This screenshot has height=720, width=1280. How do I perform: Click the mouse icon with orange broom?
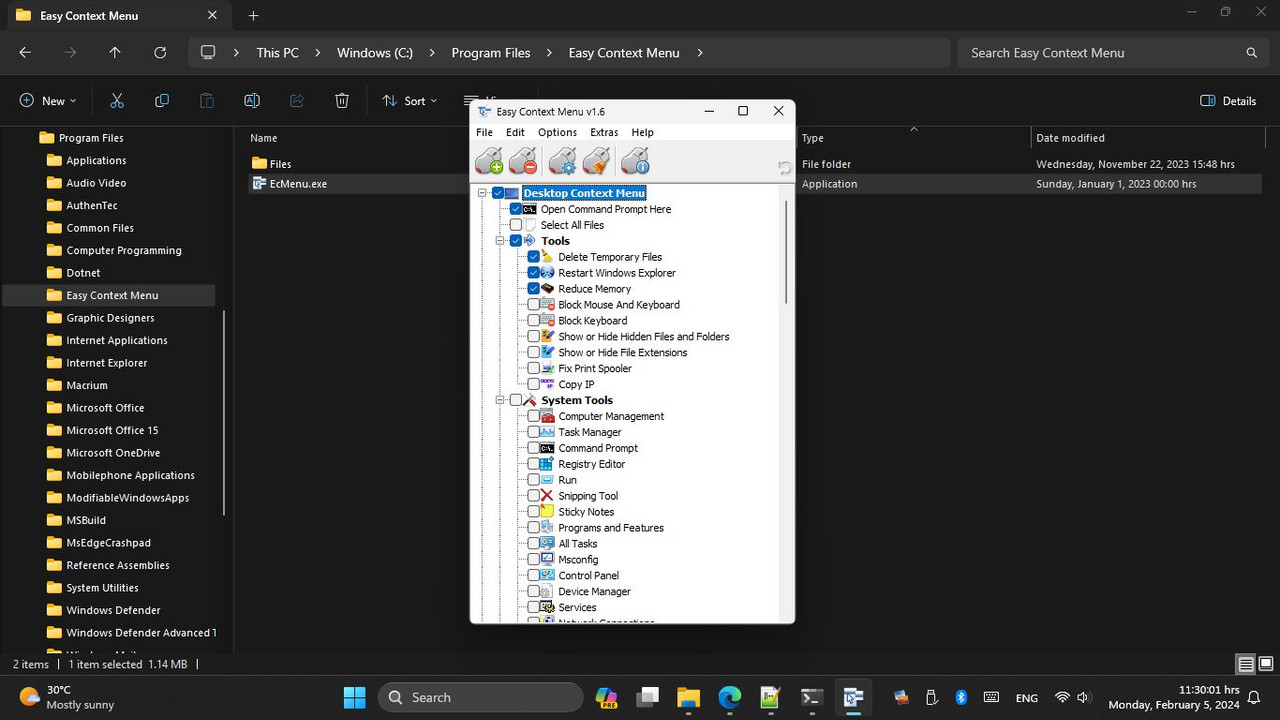(x=597, y=160)
